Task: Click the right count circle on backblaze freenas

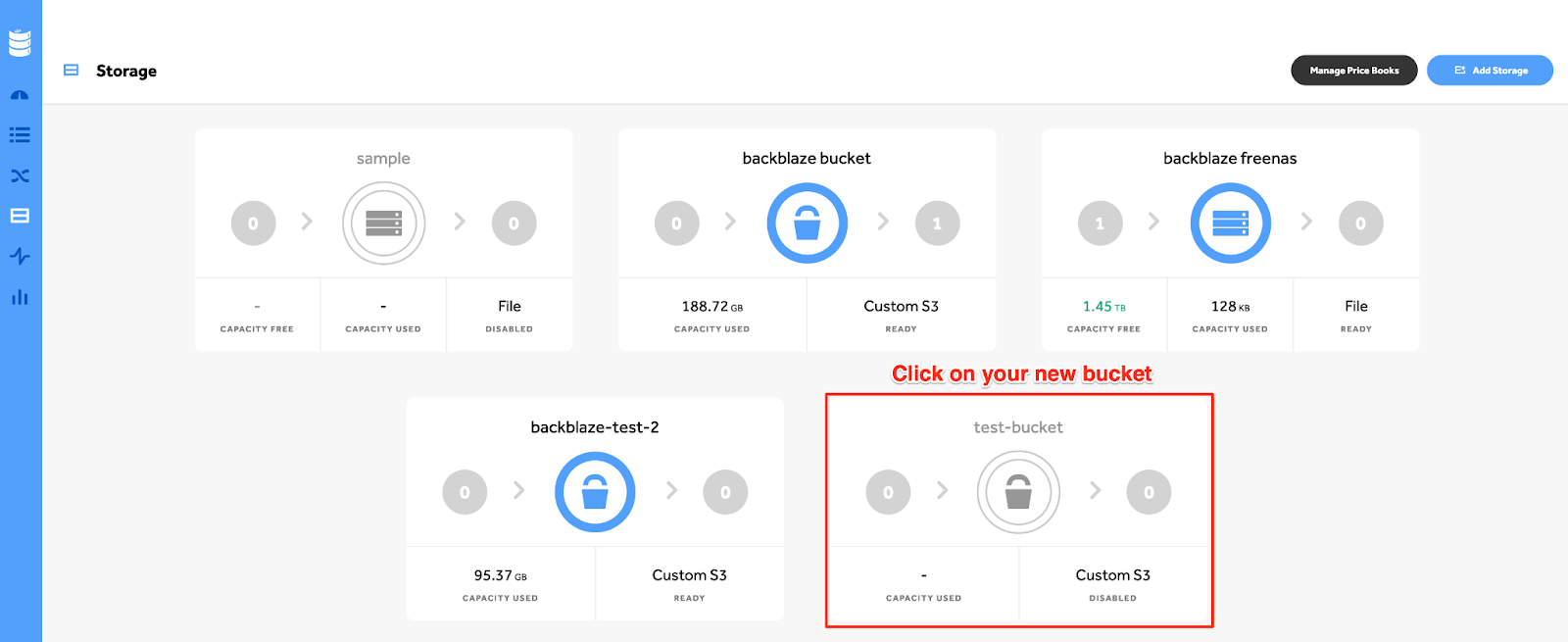Action: [x=1360, y=223]
